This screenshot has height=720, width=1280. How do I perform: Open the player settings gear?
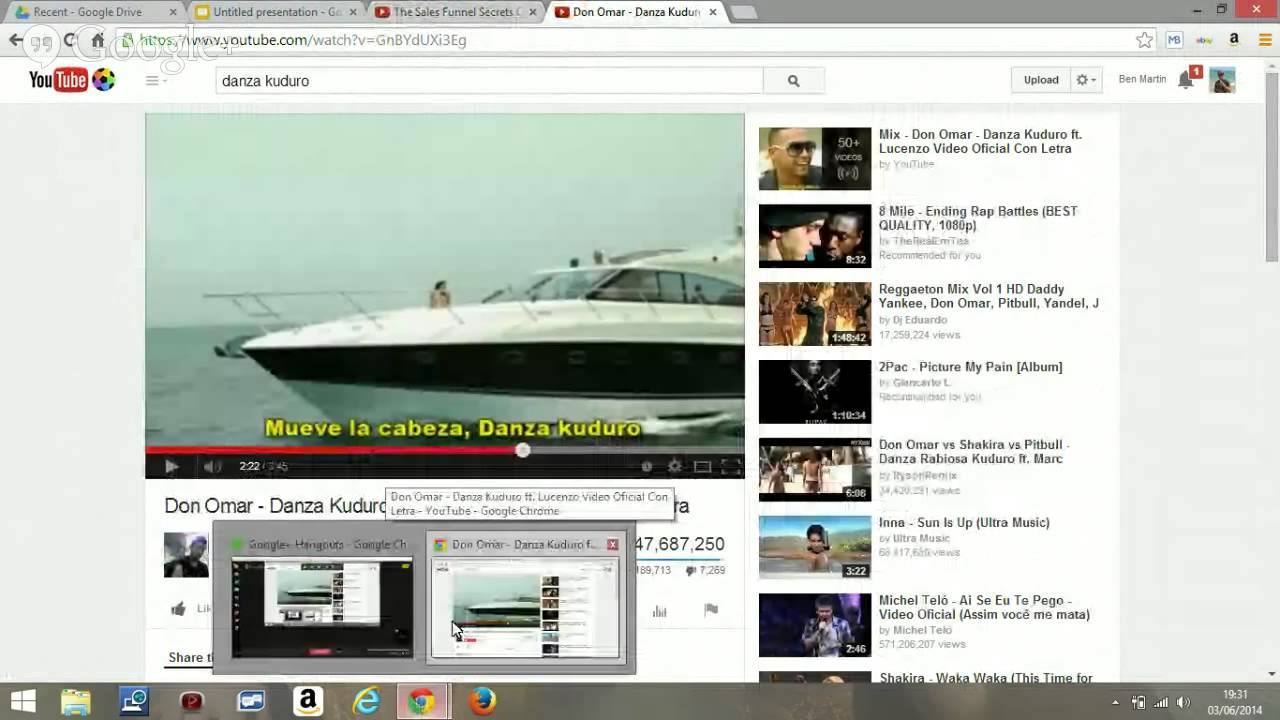(675, 466)
